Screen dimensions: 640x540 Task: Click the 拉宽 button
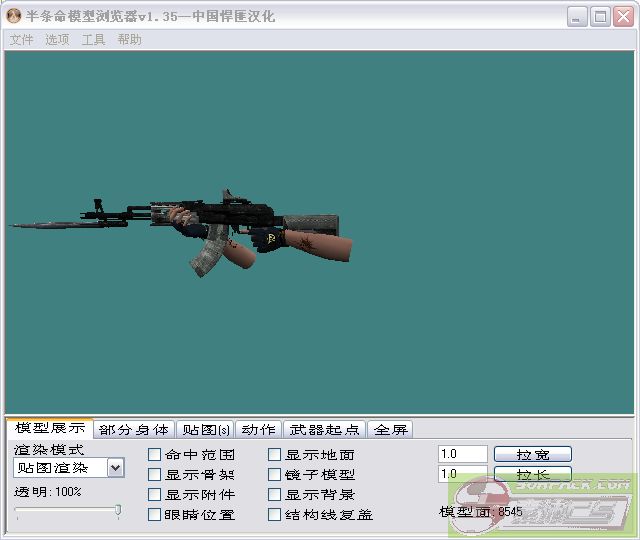532,454
